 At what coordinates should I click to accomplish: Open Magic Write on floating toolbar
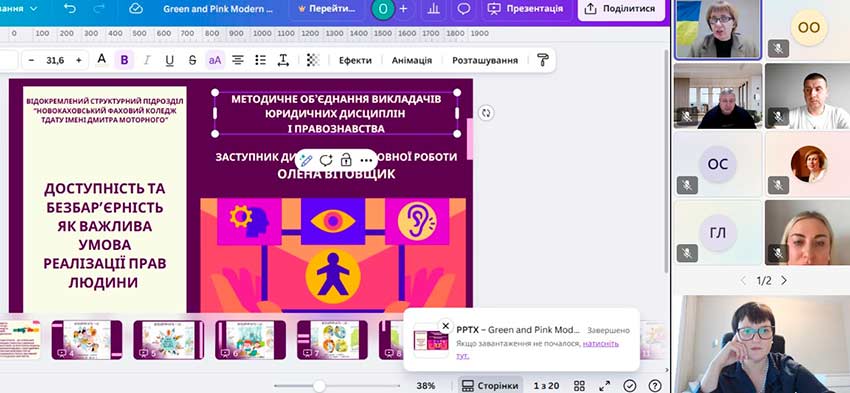[306, 160]
